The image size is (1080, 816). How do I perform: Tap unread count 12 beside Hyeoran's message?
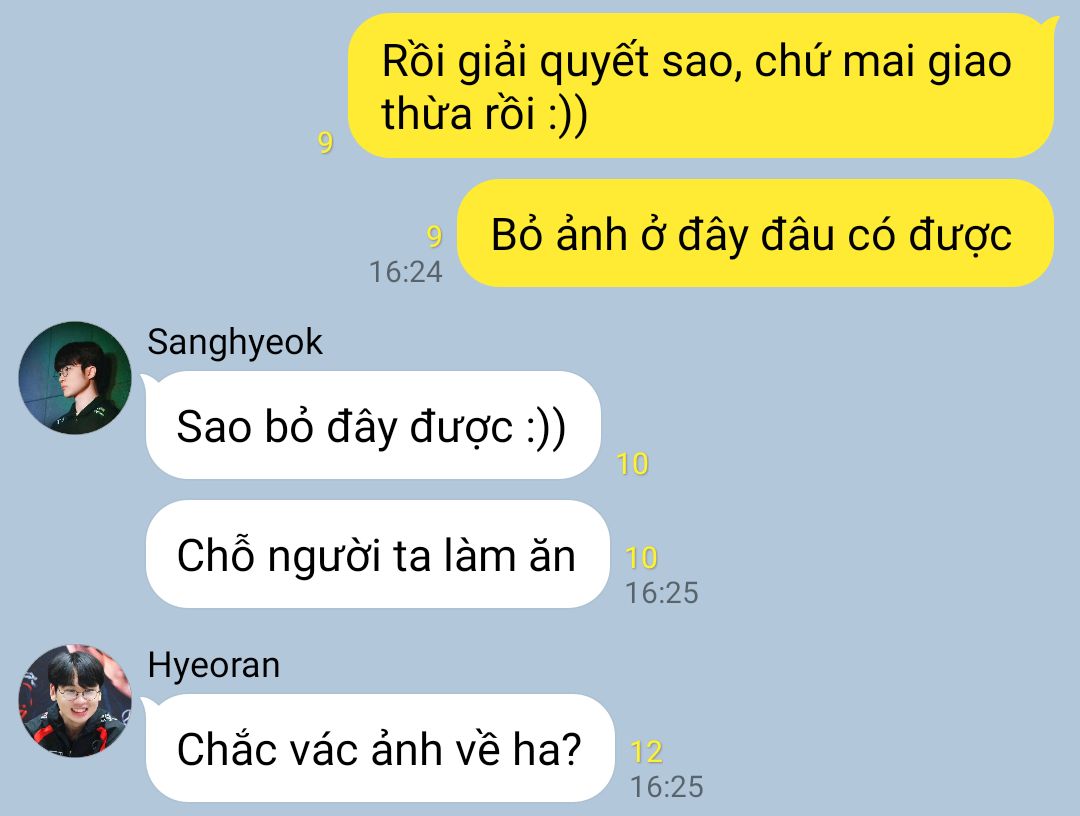coord(646,752)
